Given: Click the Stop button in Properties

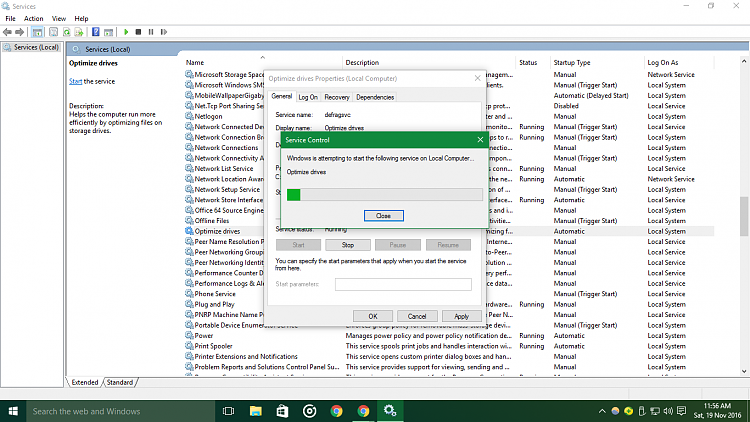Looking at the screenshot, I should 348,245.
